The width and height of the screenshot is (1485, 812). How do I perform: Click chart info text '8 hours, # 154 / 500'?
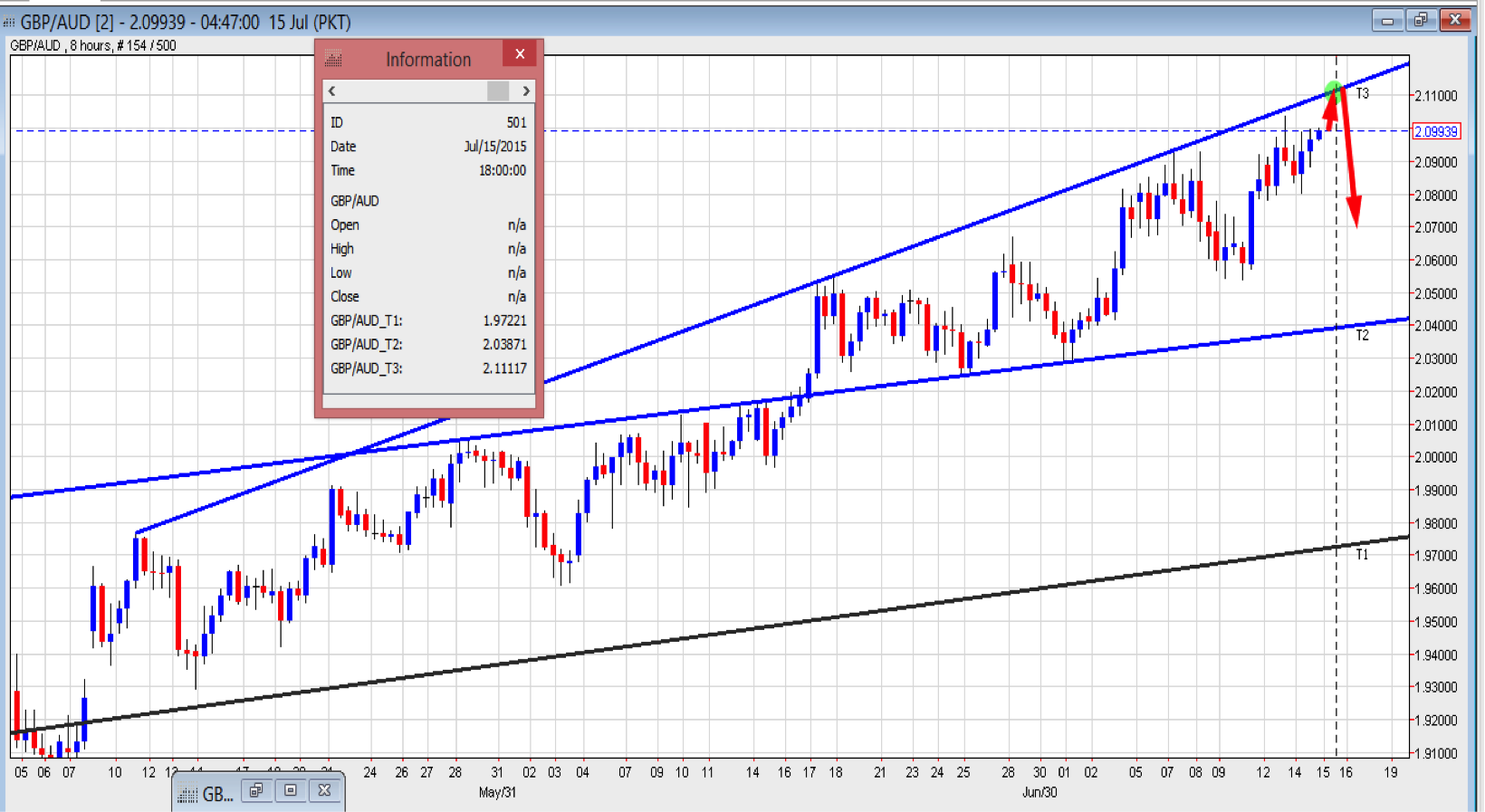point(122,45)
